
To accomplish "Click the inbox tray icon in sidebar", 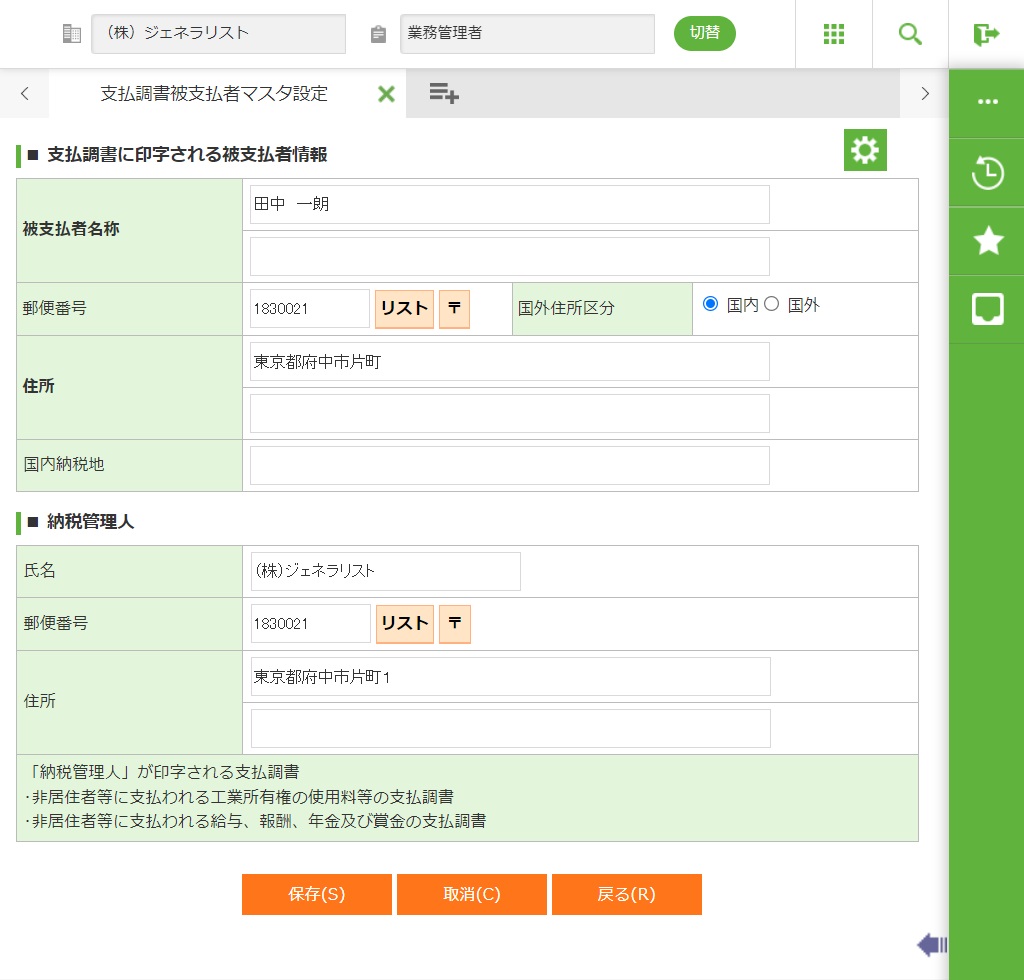I will 987,309.
